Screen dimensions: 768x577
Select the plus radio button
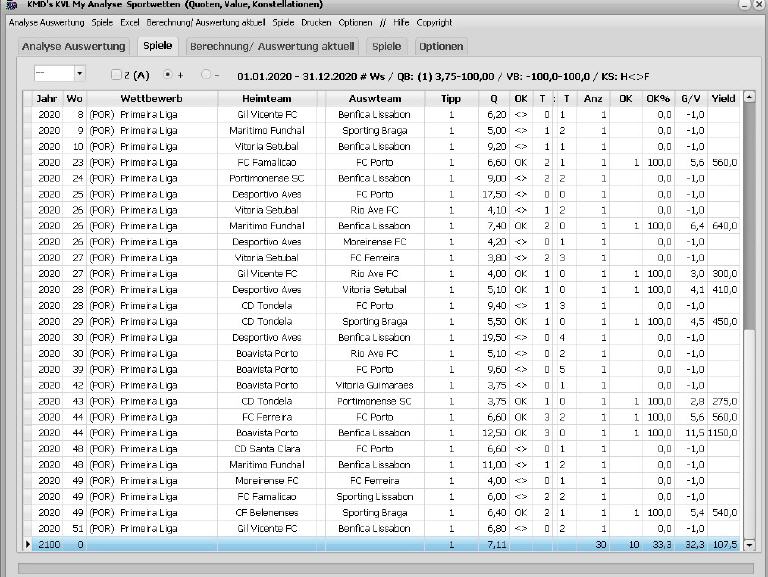pyautogui.click(x=168, y=75)
